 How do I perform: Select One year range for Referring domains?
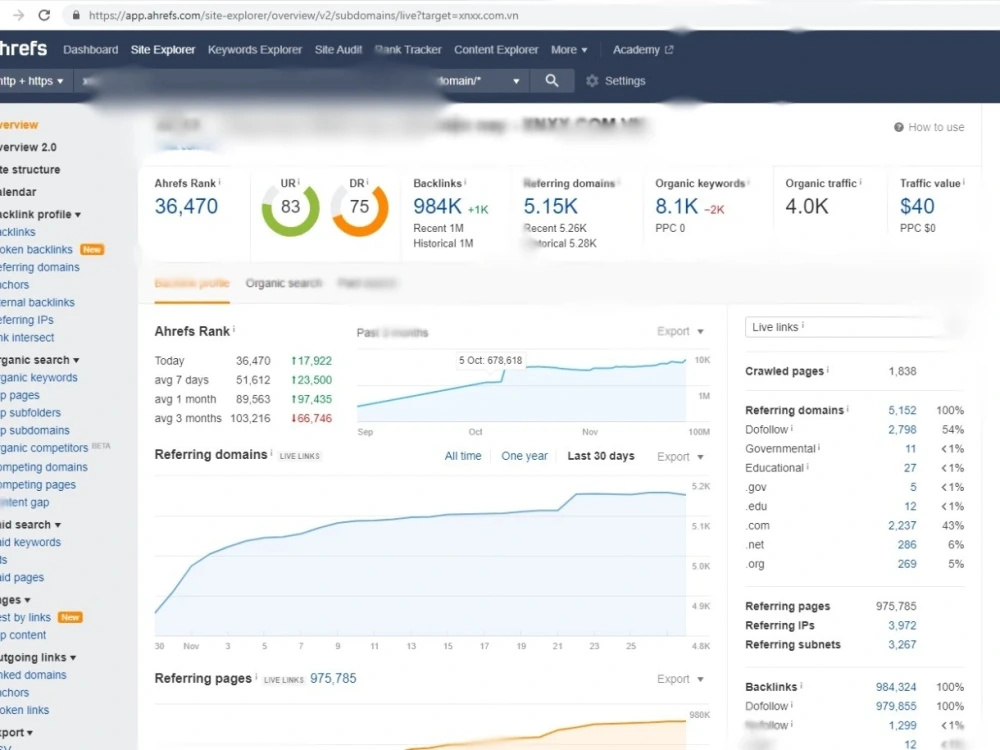[524, 456]
